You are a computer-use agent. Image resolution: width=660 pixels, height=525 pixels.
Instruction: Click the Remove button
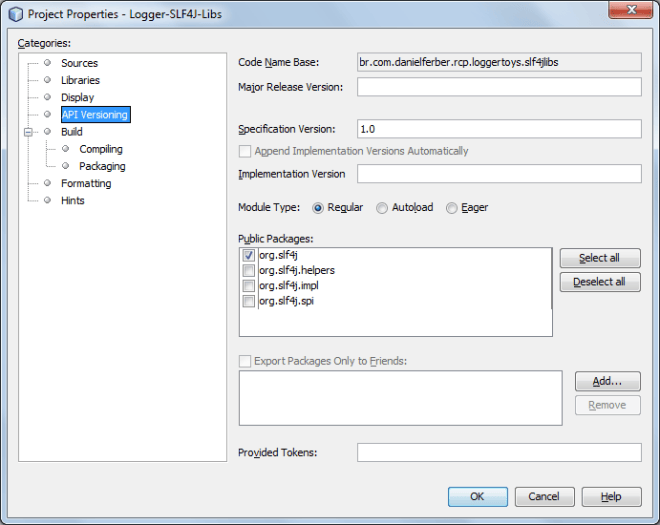[607, 405]
